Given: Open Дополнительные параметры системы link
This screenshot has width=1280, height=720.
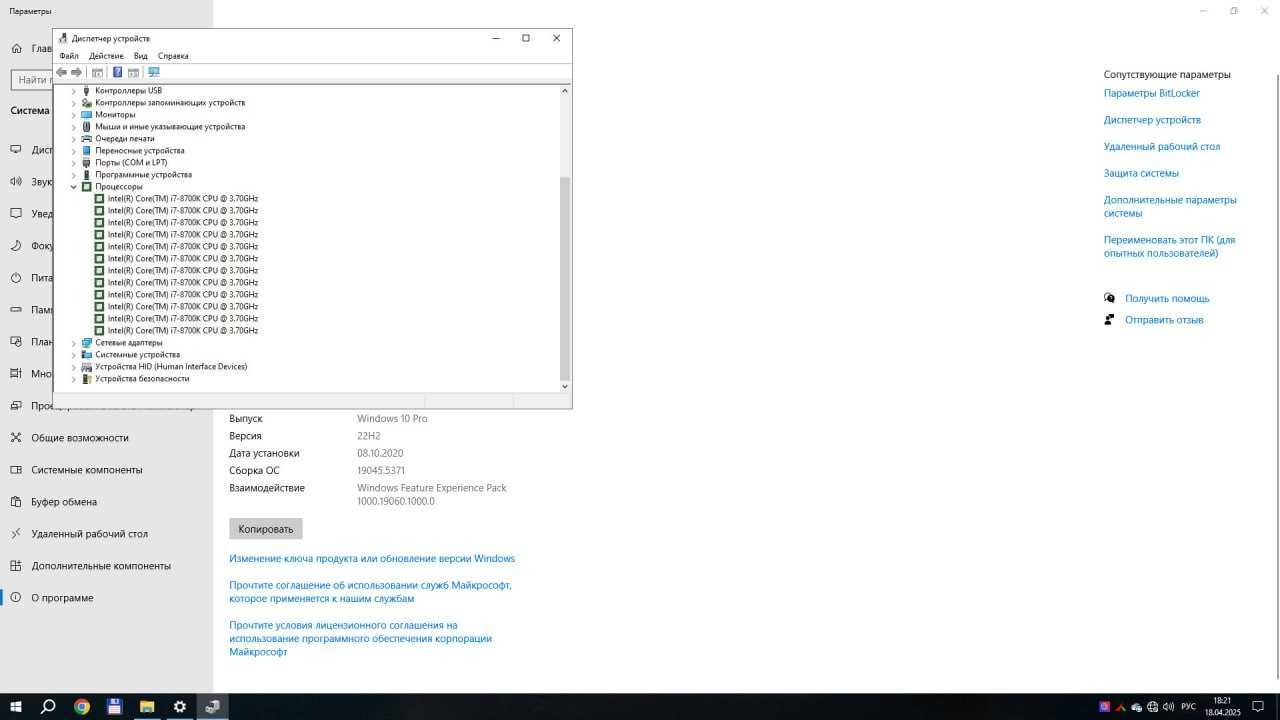Looking at the screenshot, I should pyautogui.click(x=1170, y=207).
